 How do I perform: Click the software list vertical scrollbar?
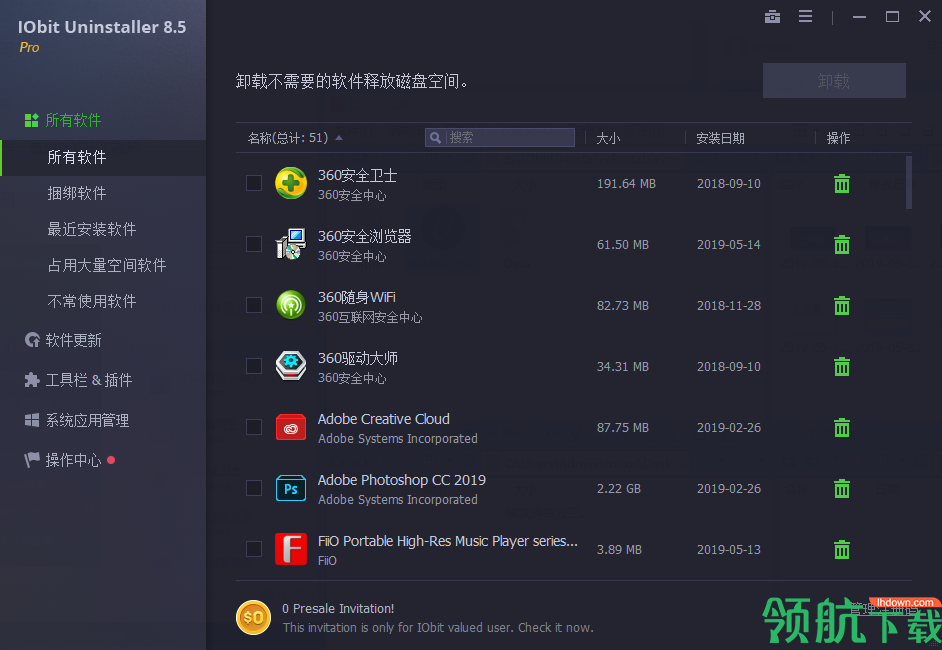click(x=908, y=183)
